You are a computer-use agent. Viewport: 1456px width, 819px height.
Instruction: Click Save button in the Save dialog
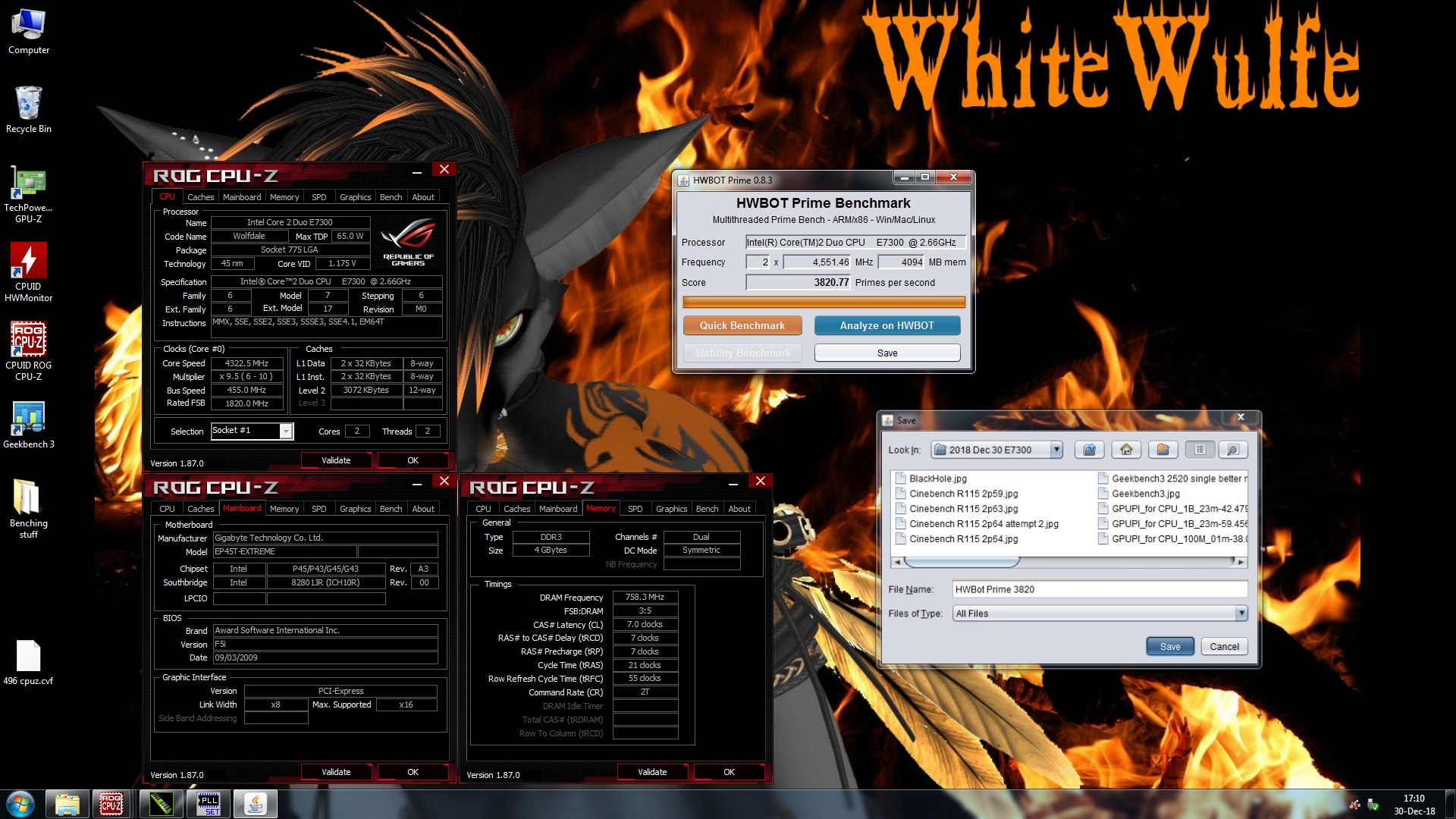[1170, 646]
